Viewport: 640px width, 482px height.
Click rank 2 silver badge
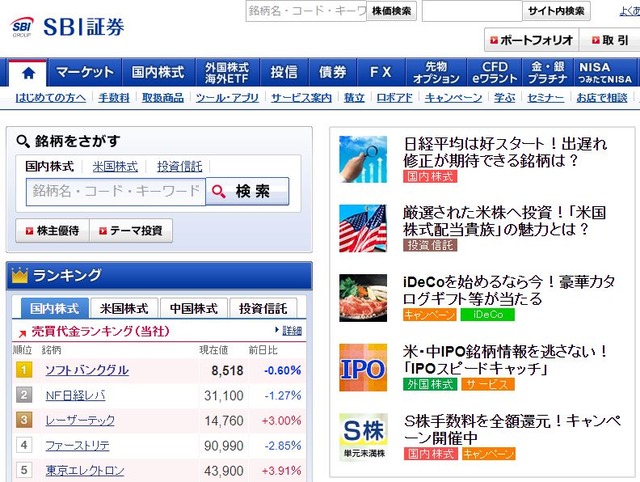tap(24, 395)
